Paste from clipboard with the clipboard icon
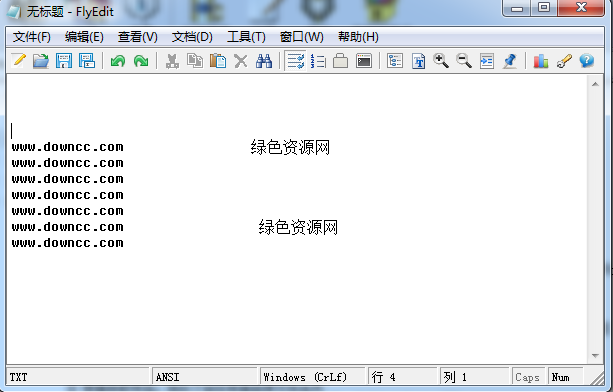Image resolution: width=613 pixels, height=392 pixels. [x=218, y=61]
